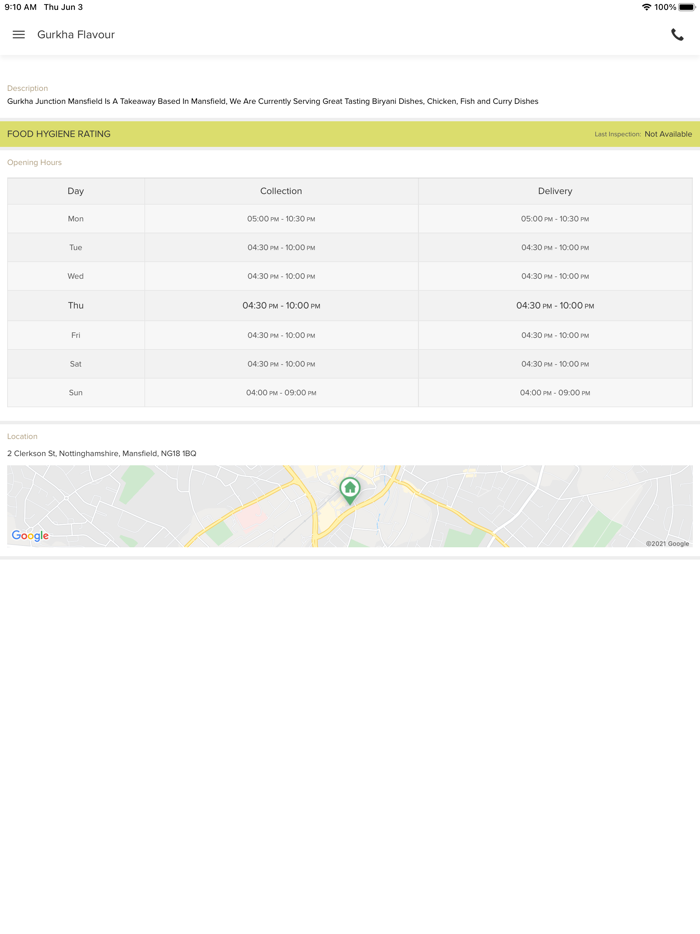Click the 2 Clerkson St address
This screenshot has width=700, height=934.
[102, 453]
